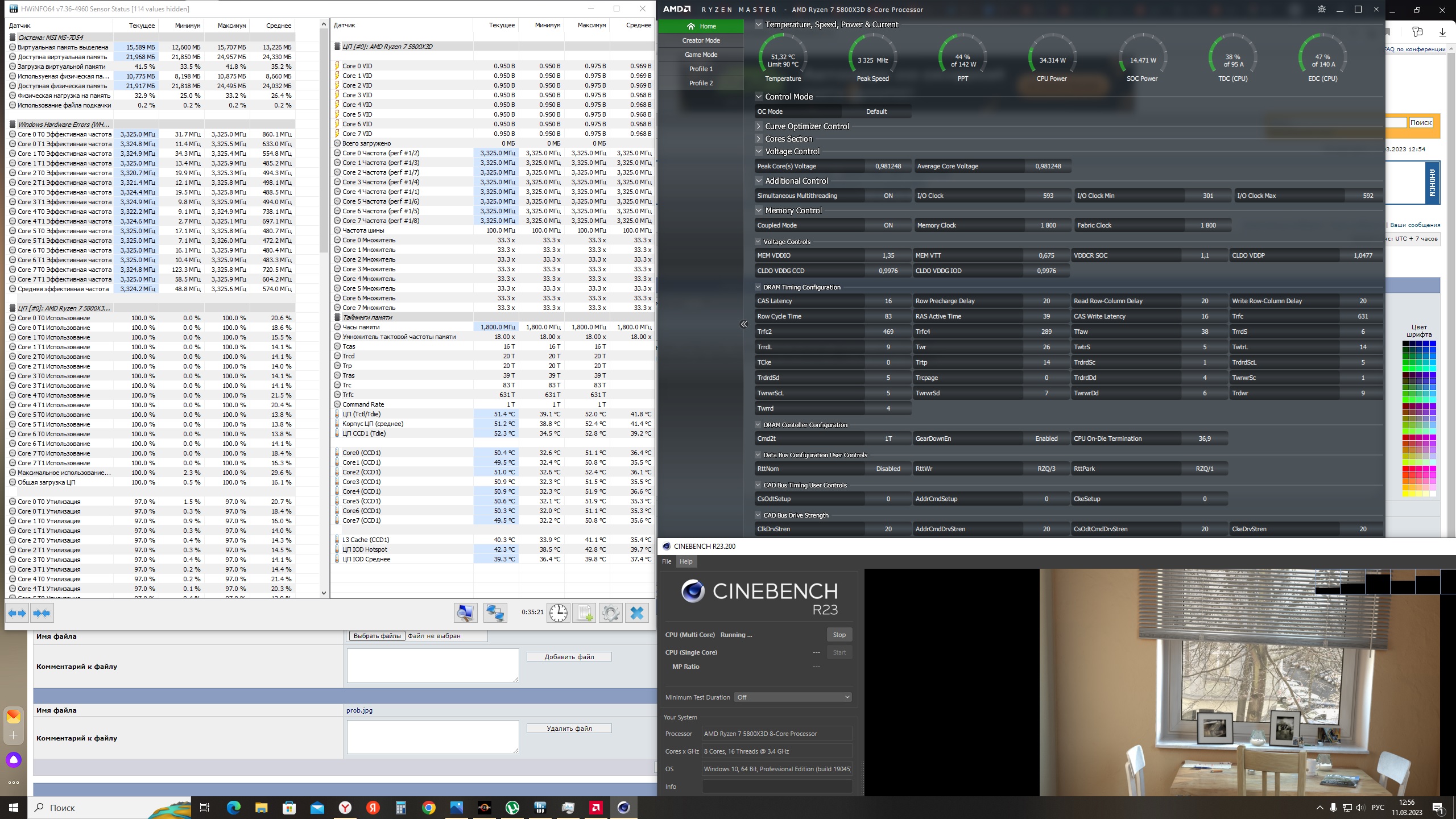Switch to Game Mode tab in Ryzen Master
The image size is (1456, 819).
click(x=701, y=55)
